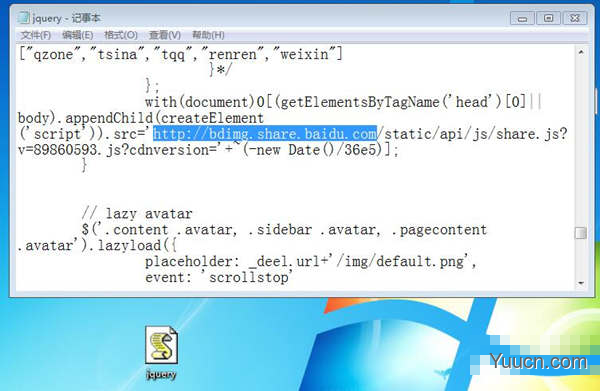Click in the 'placeholder: _deel.url' line
Image resolution: width=600 pixels, height=391 pixels.
coord(310,262)
